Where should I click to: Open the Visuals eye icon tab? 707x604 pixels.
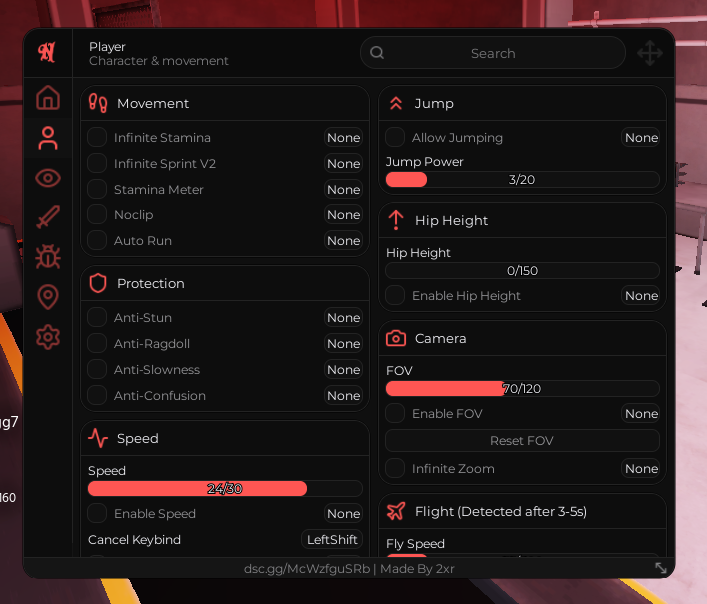[48, 178]
